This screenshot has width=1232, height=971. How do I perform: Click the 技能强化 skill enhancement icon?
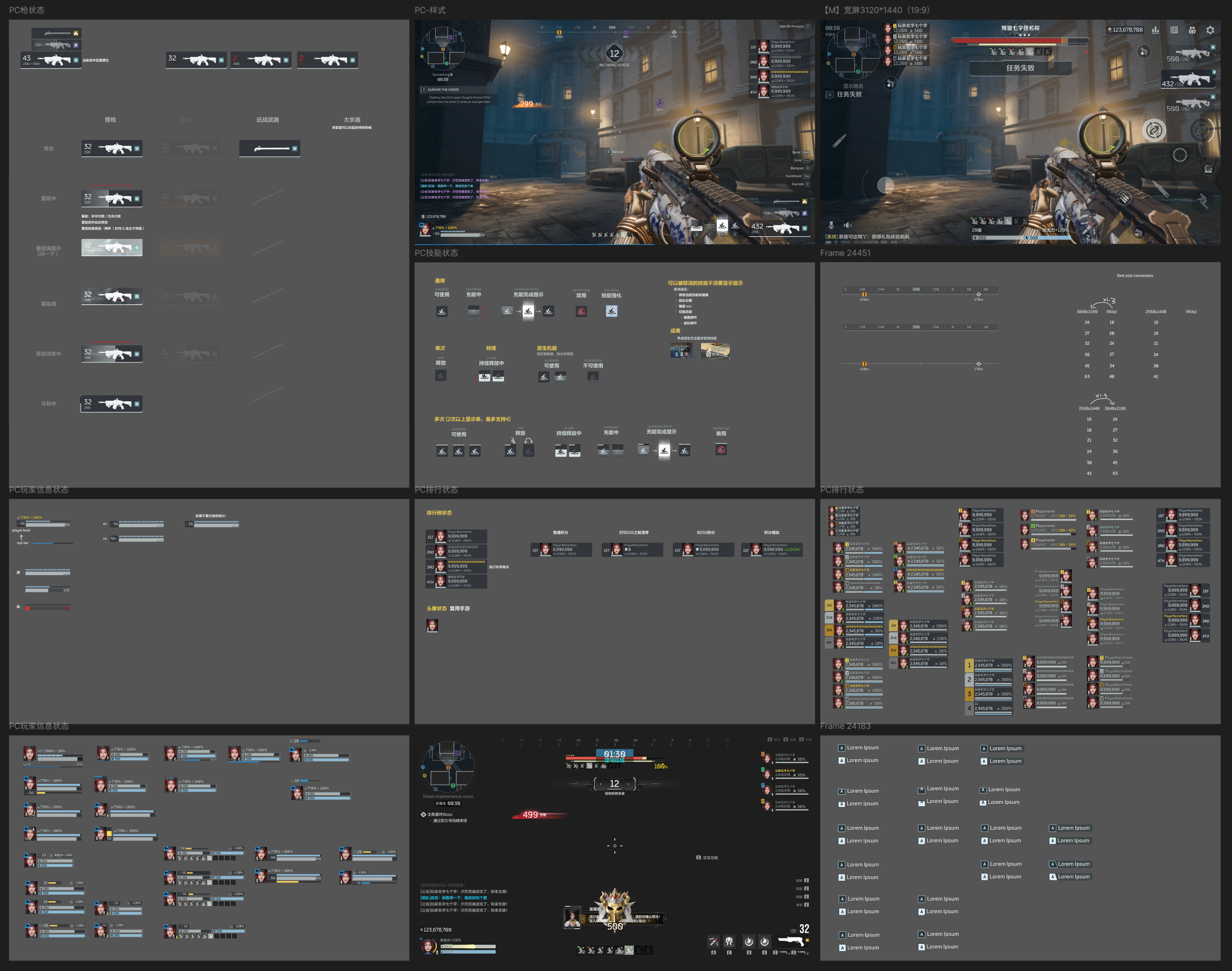[612, 312]
